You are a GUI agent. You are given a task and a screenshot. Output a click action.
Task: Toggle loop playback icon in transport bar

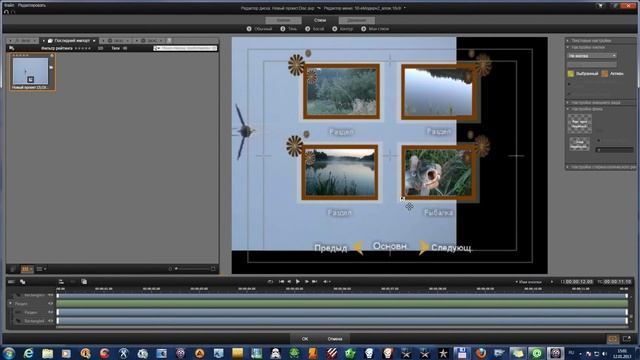(x=270, y=281)
